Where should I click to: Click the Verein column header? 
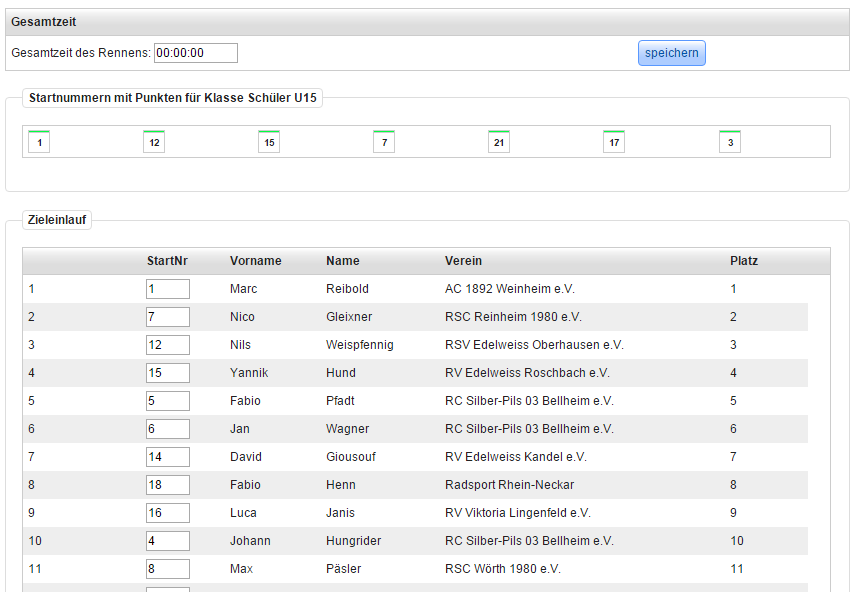click(463, 261)
